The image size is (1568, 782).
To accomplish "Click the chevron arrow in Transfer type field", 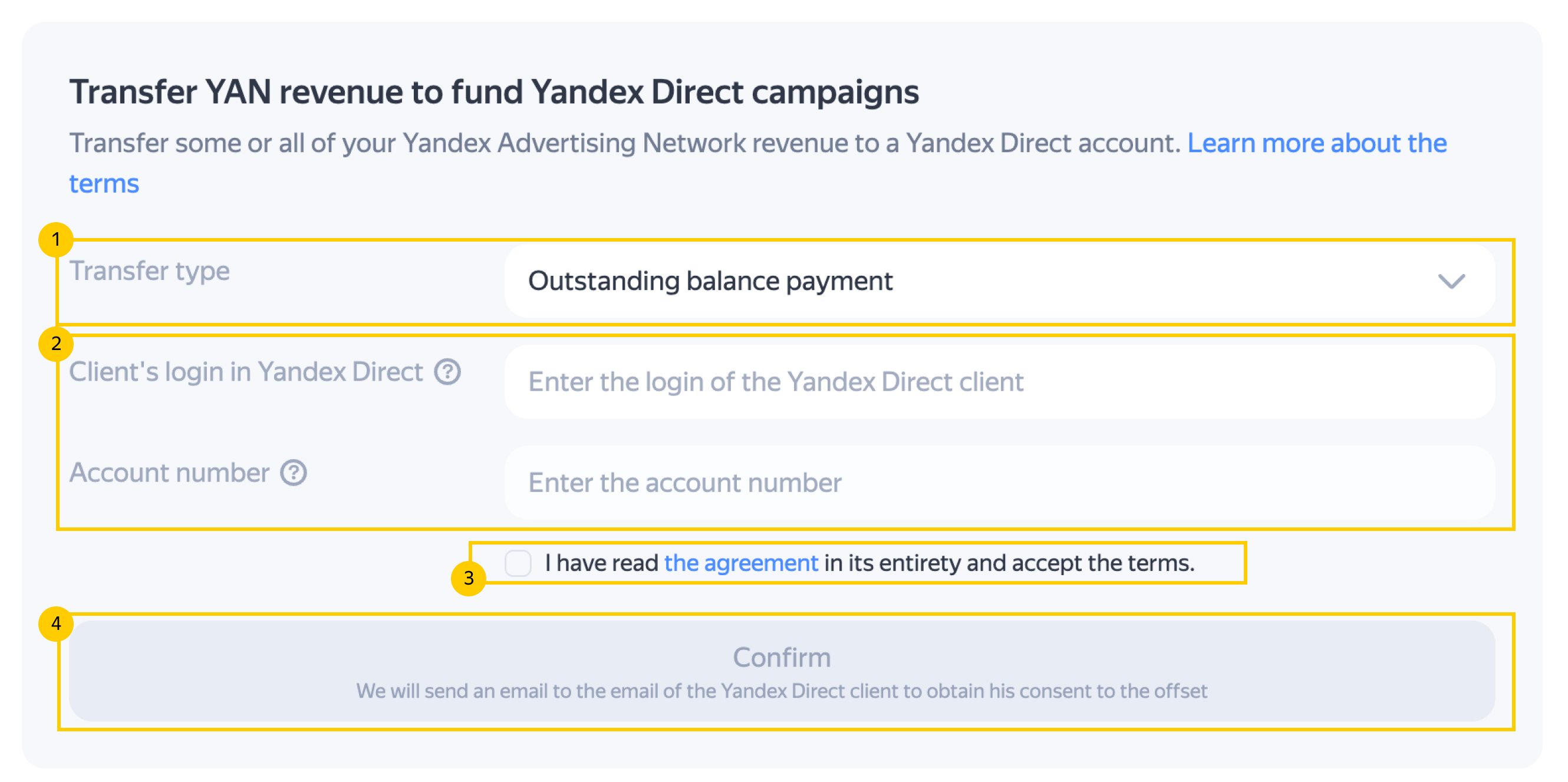I will click(x=1451, y=281).
